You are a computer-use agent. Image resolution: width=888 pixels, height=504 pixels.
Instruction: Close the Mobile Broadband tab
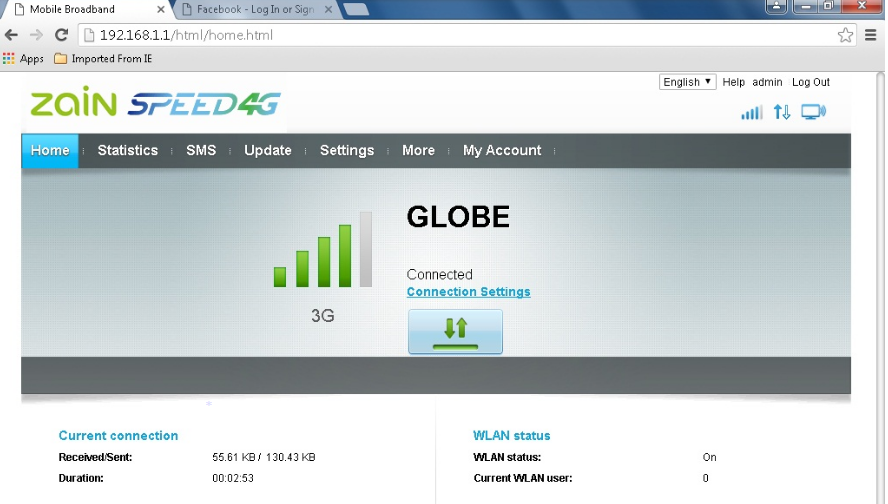point(160,10)
